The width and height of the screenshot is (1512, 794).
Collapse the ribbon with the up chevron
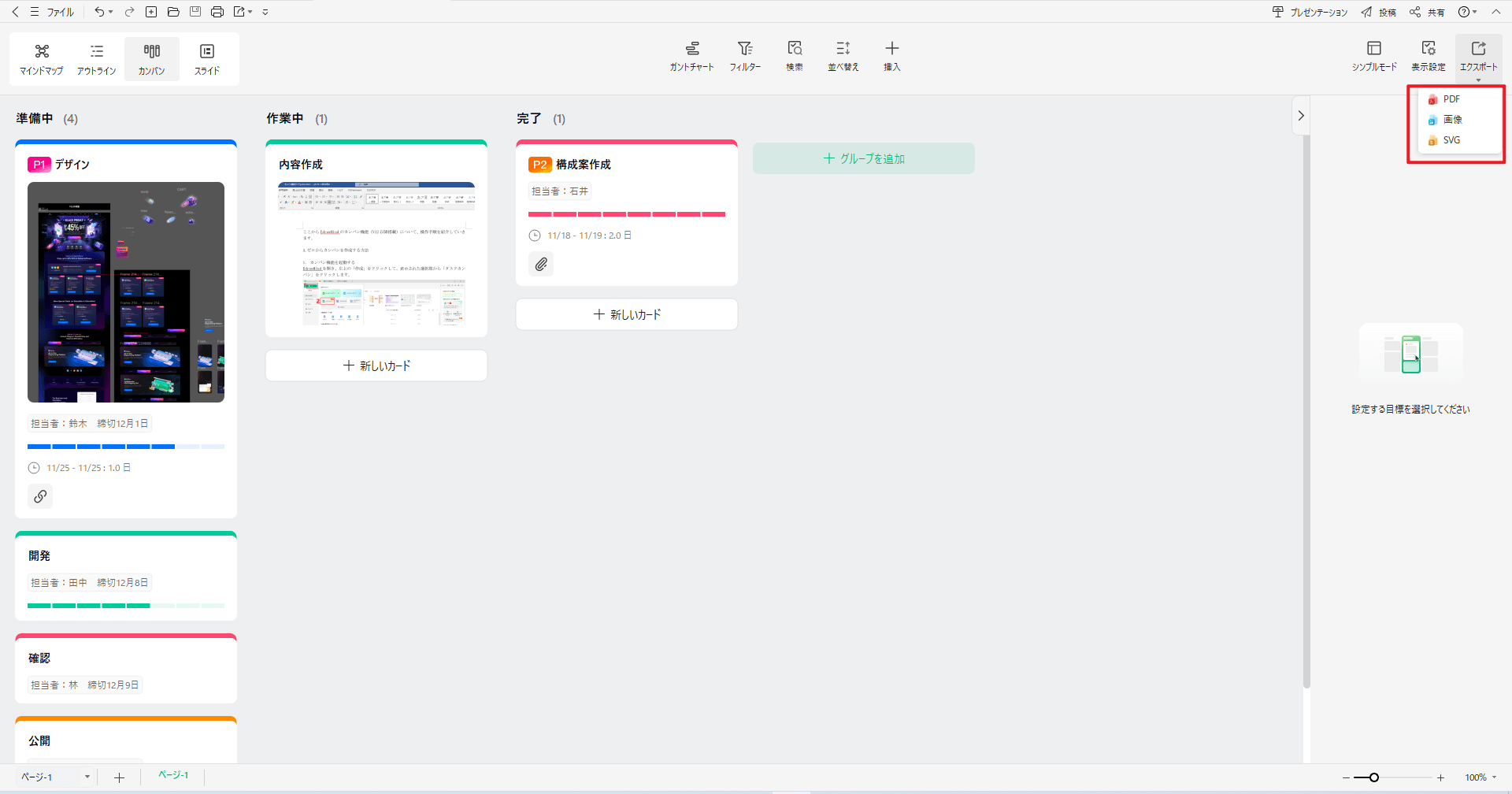(x=1495, y=12)
